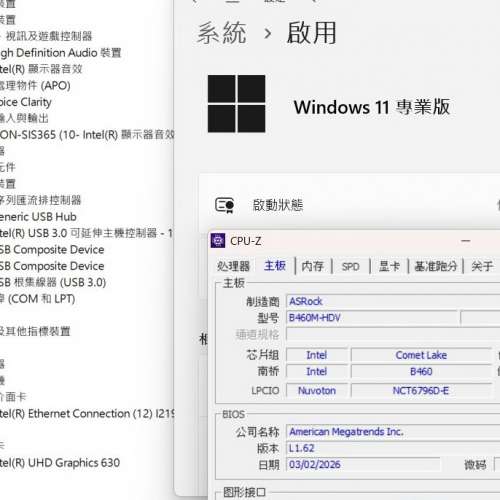Click the NCT6796D-E LPCIO value

tap(421, 390)
